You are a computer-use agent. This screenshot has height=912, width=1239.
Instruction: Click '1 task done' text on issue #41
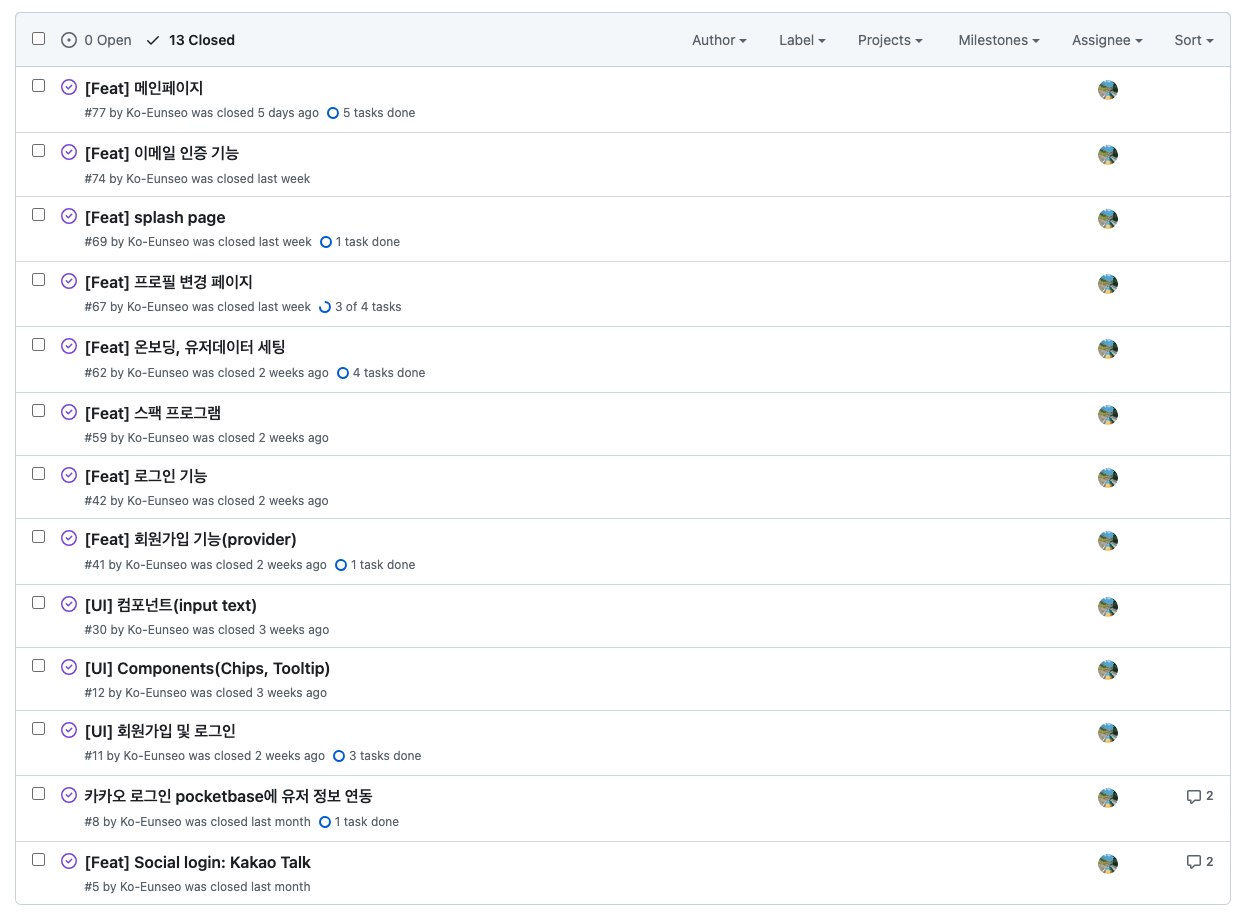(383, 565)
